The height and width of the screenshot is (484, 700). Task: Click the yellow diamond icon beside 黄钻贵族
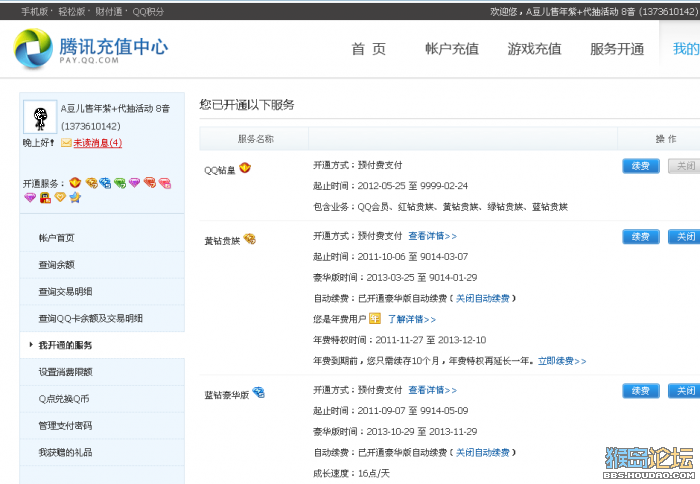coord(250,239)
